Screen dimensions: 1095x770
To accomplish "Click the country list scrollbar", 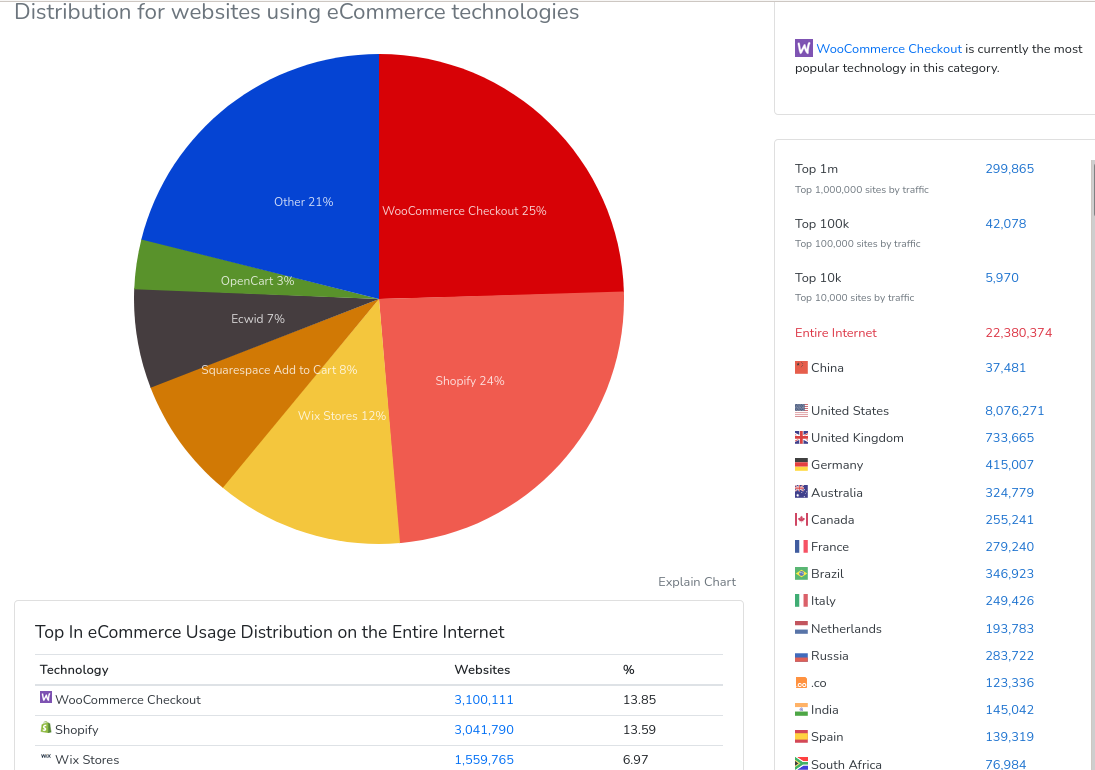I will (1092, 190).
